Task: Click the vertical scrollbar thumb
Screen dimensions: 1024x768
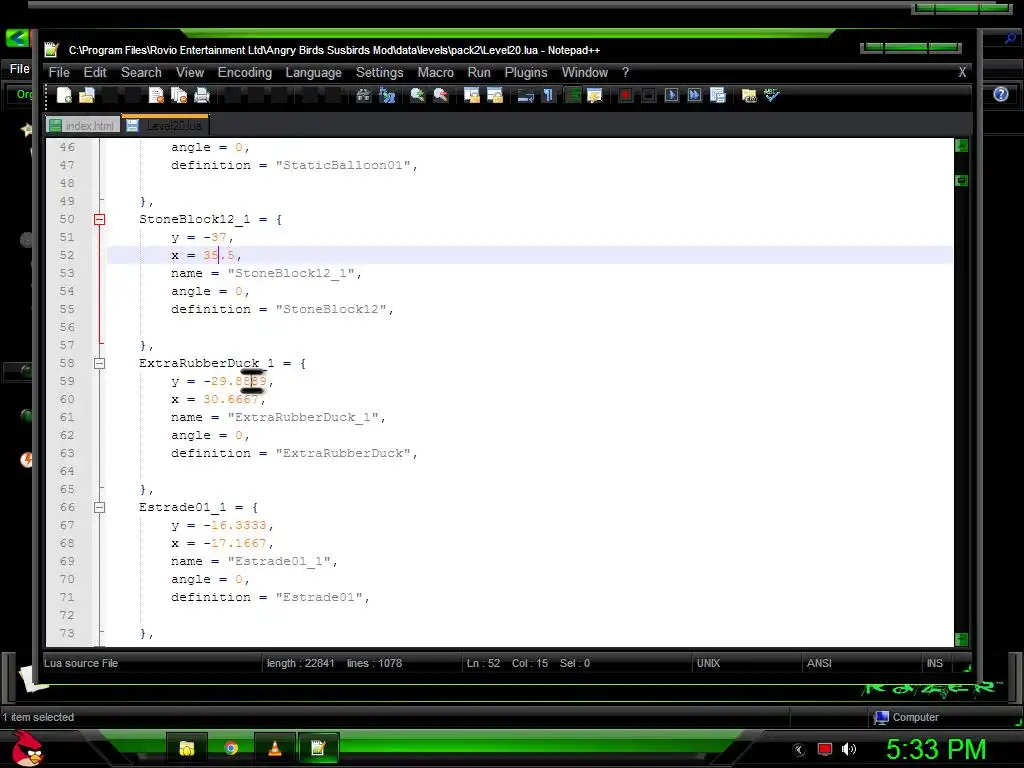Action: tap(961, 180)
